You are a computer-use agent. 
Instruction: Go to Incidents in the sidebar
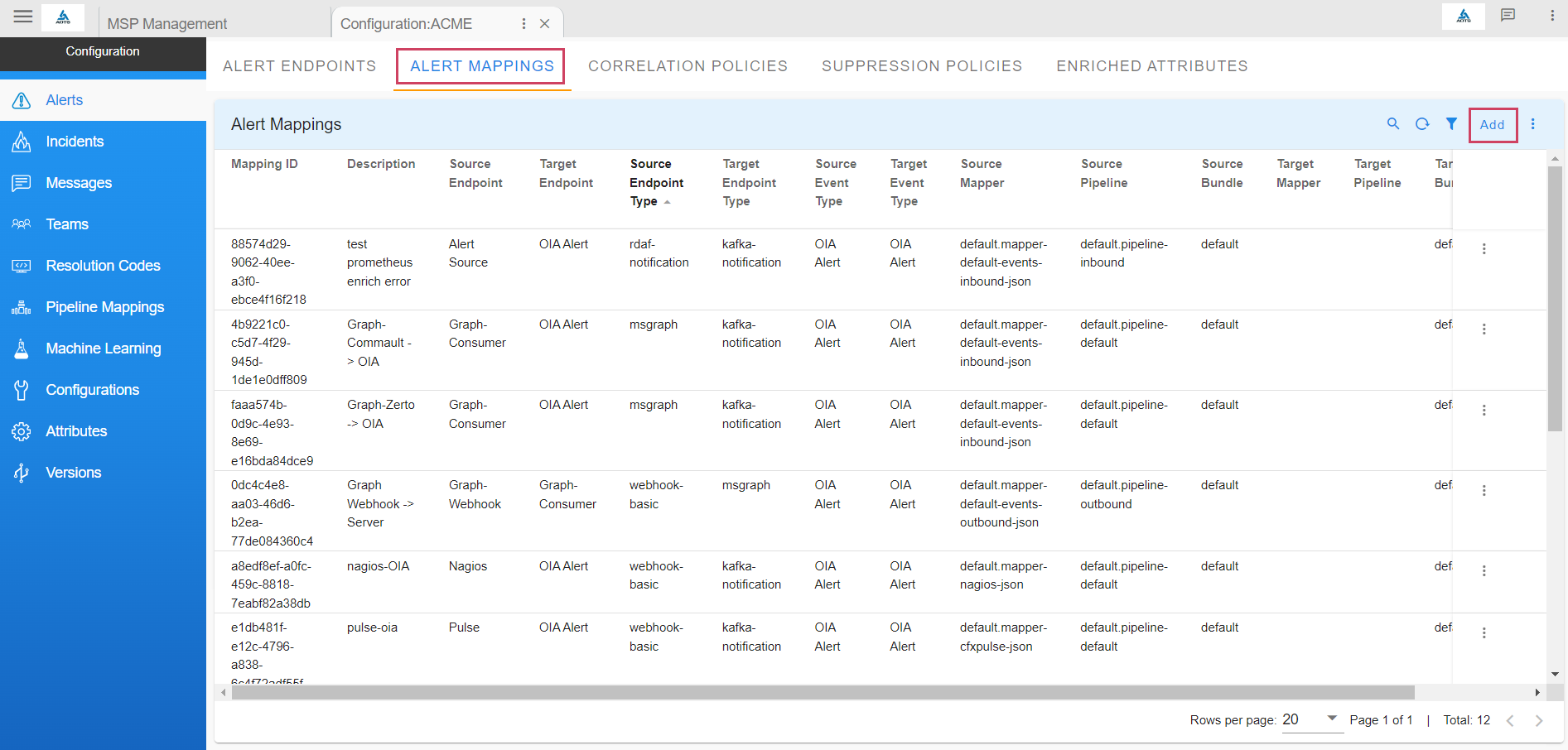pyautogui.click(x=75, y=142)
